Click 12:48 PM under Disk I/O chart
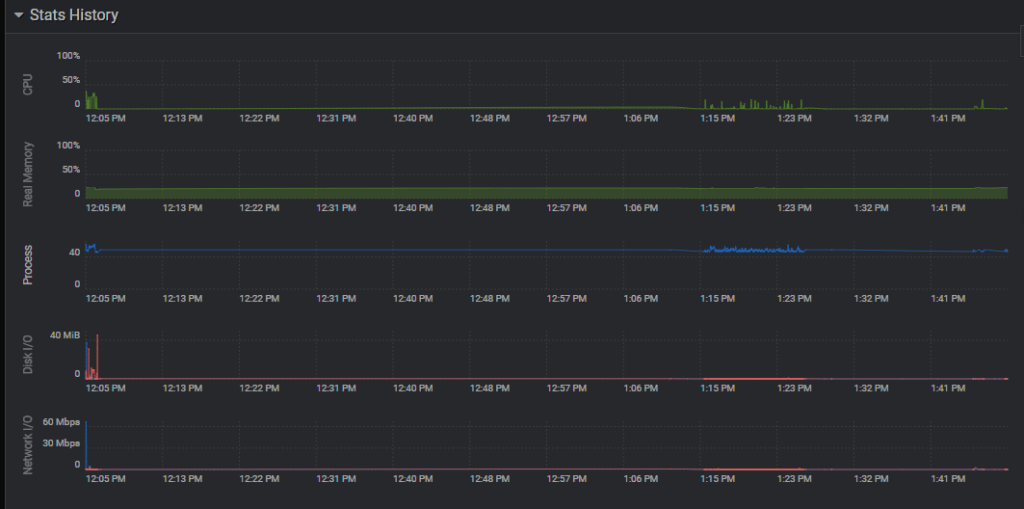The width and height of the screenshot is (1024, 509). pos(490,388)
